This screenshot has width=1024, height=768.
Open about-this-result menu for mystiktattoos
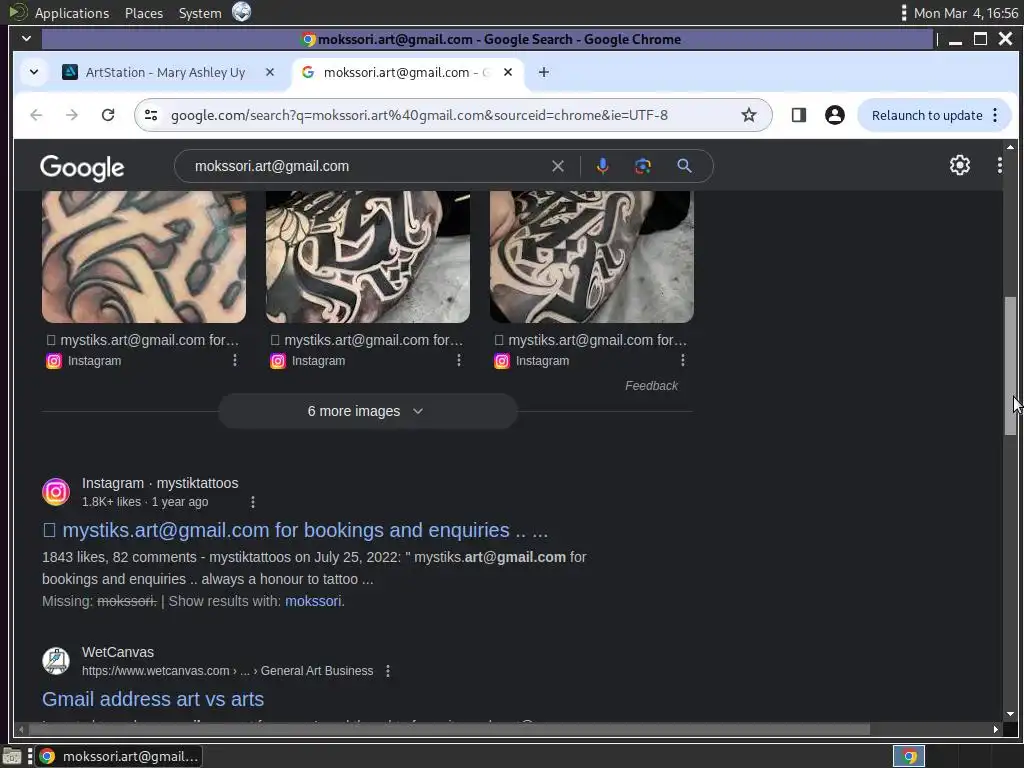point(253,502)
